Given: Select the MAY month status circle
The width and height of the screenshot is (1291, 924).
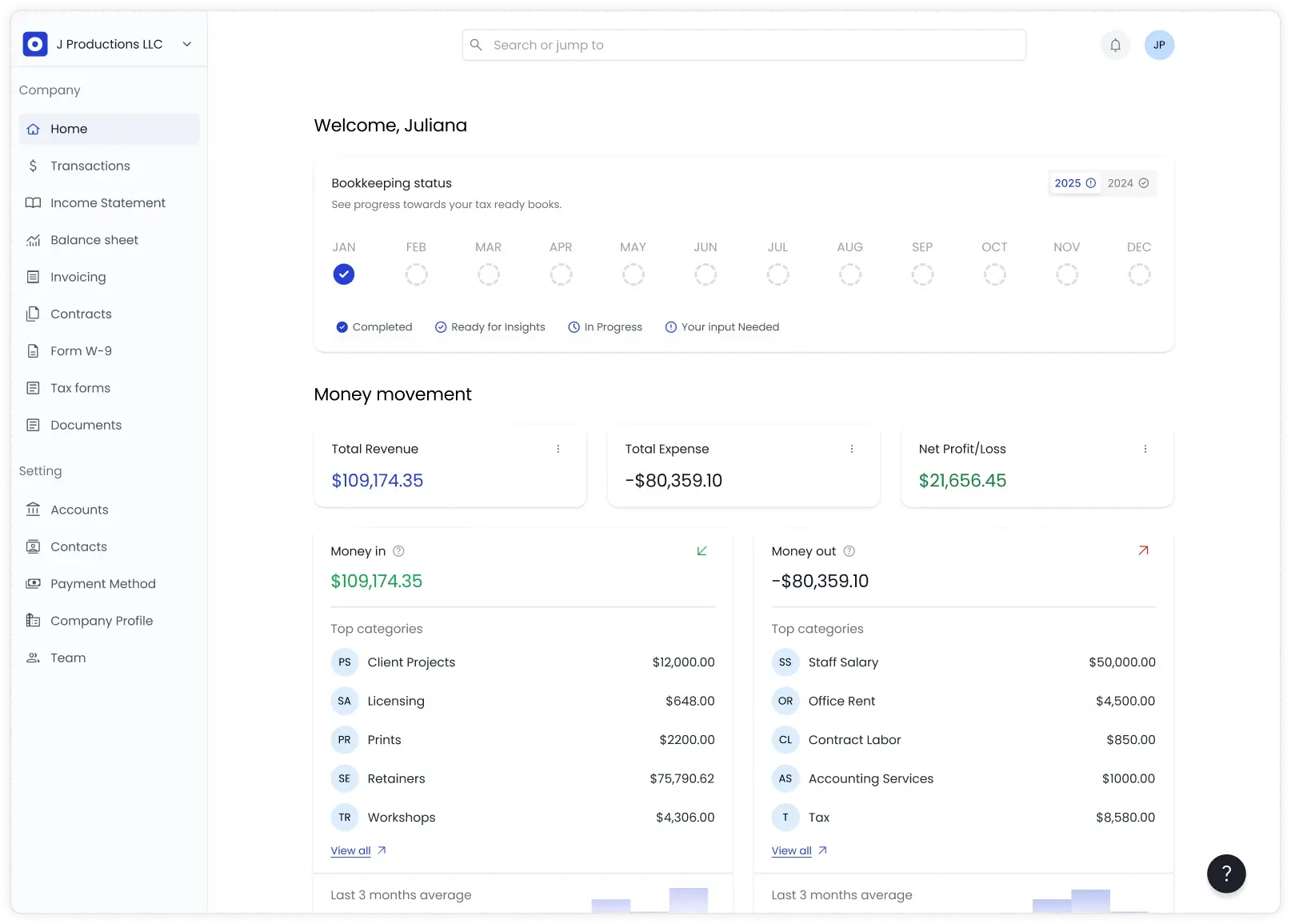Looking at the screenshot, I should point(634,274).
